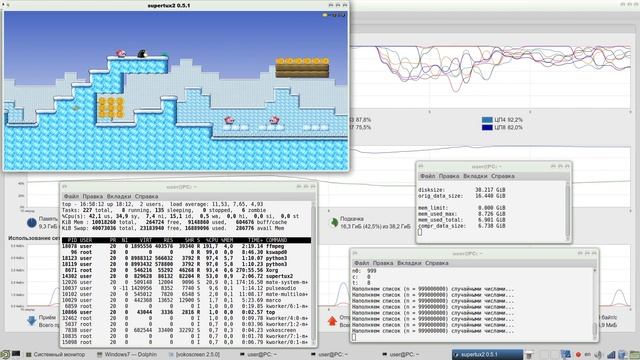640x360 pixels.
Task: Open Справка menu in the disksize terminal window
Action: (x=502, y=176)
